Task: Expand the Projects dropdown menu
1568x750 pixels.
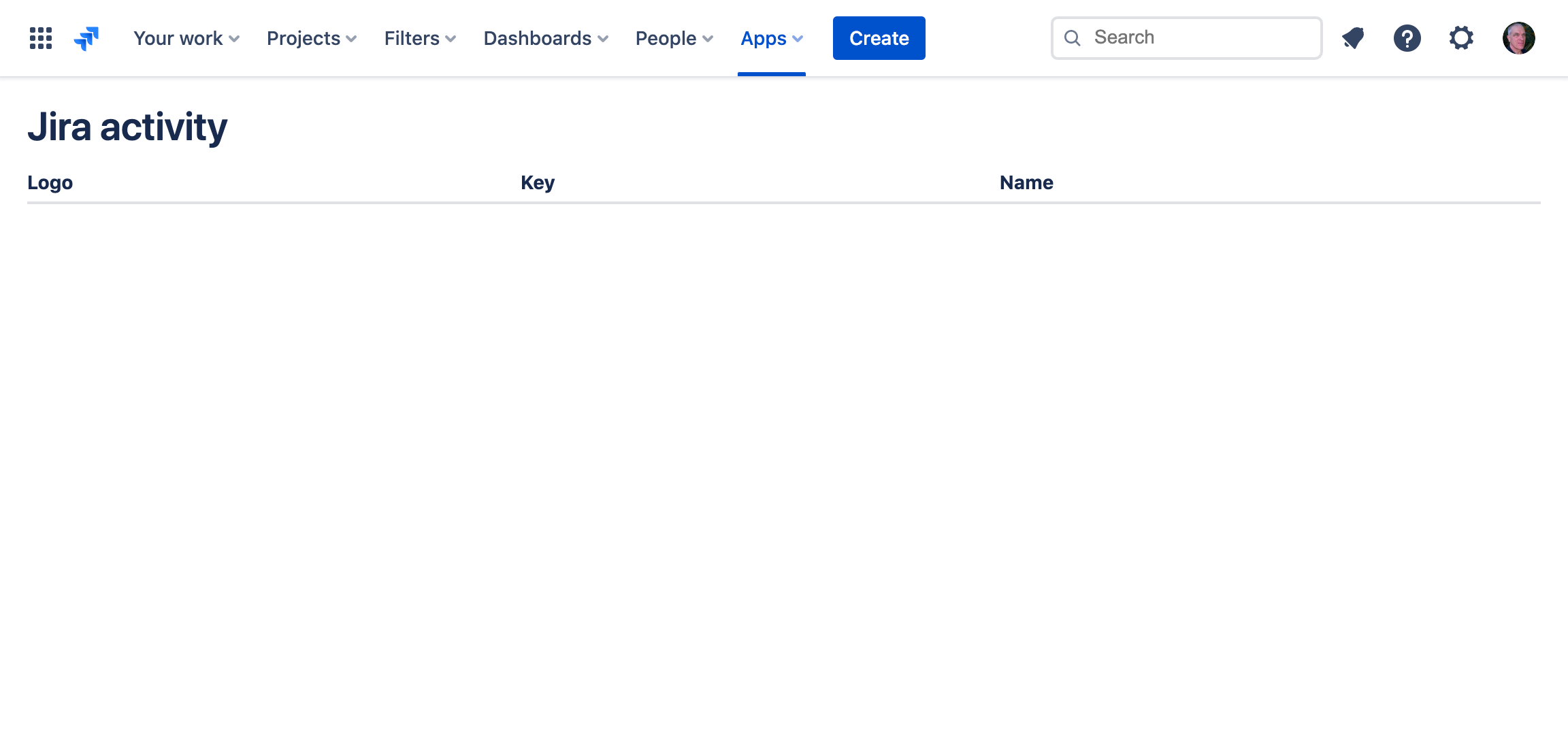Action: pyautogui.click(x=312, y=38)
